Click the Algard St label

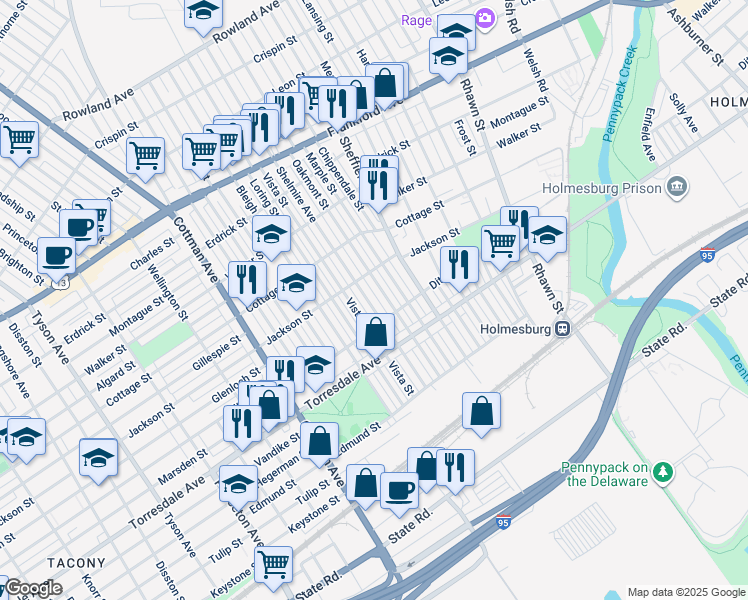(x=115, y=376)
